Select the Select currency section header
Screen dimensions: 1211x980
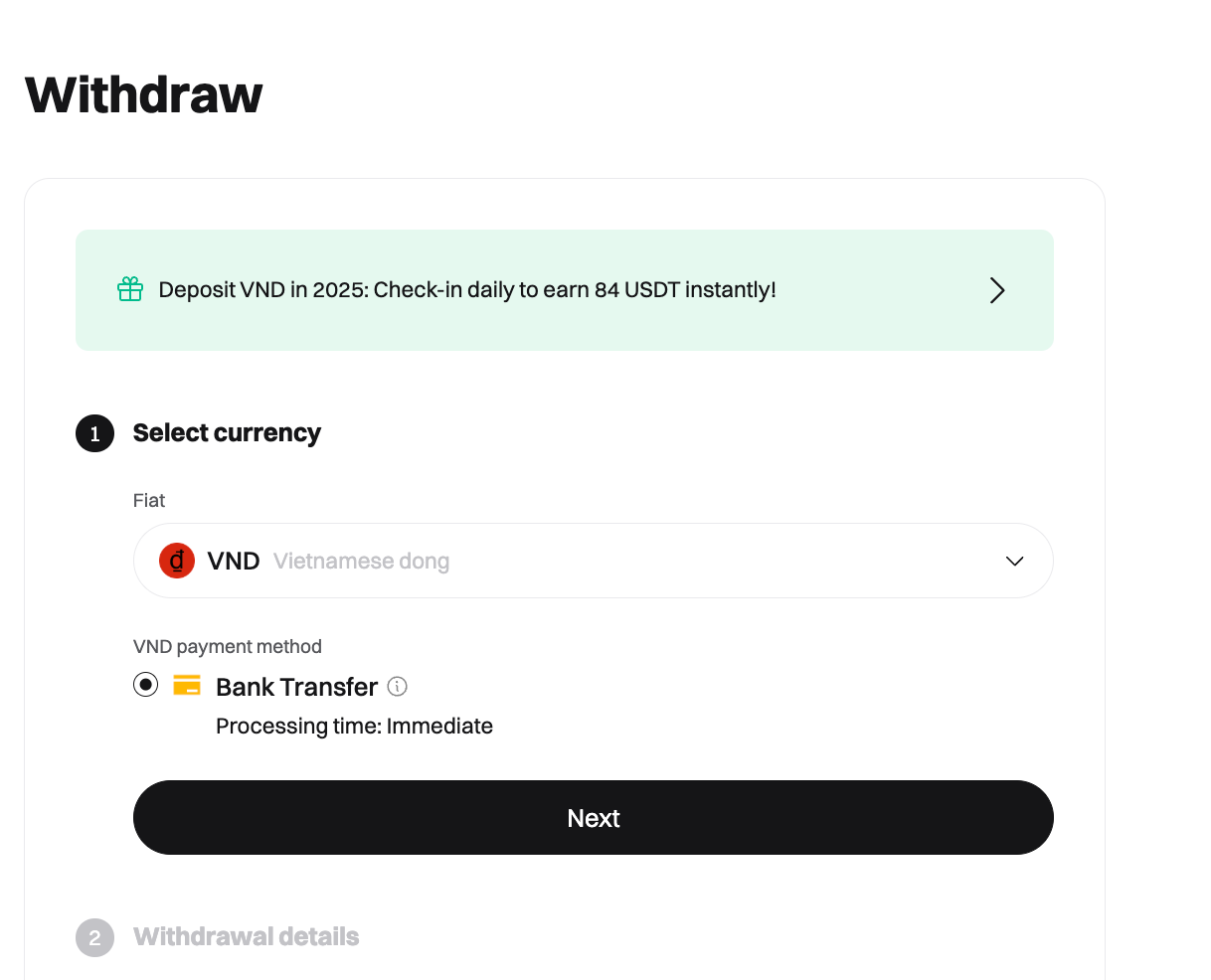tap(227, 433)
